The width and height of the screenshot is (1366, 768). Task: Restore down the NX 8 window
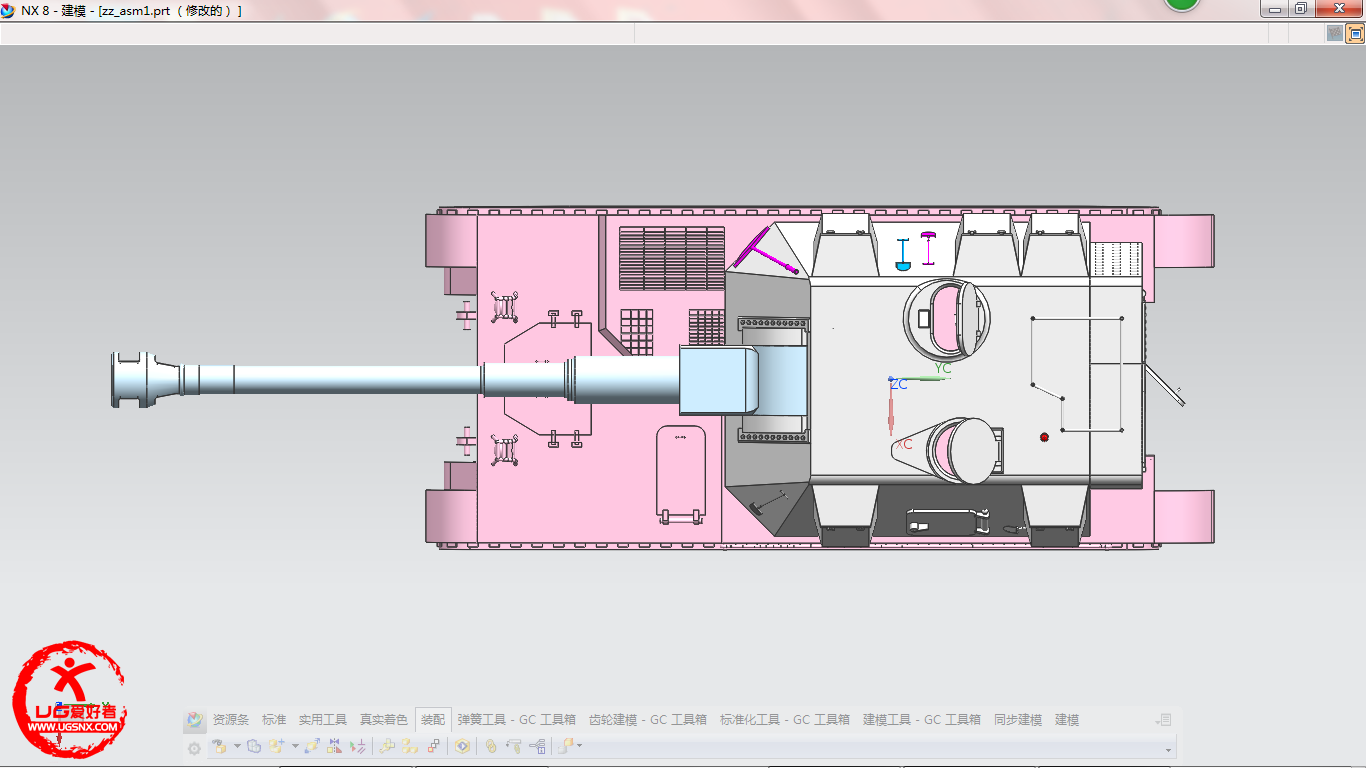click(1301, 8)
